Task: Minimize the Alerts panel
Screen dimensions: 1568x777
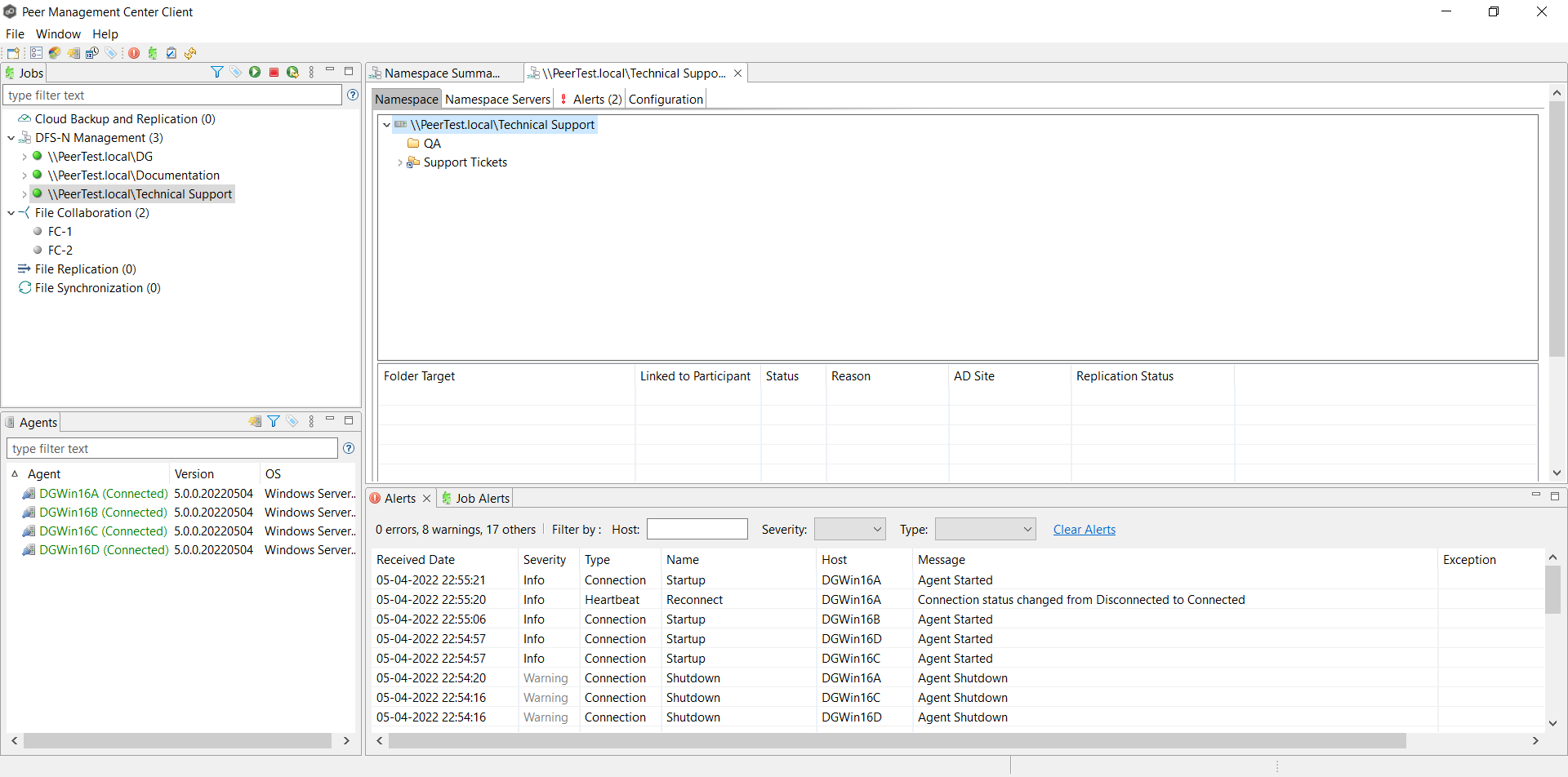Action: [x=1535, y=495]
